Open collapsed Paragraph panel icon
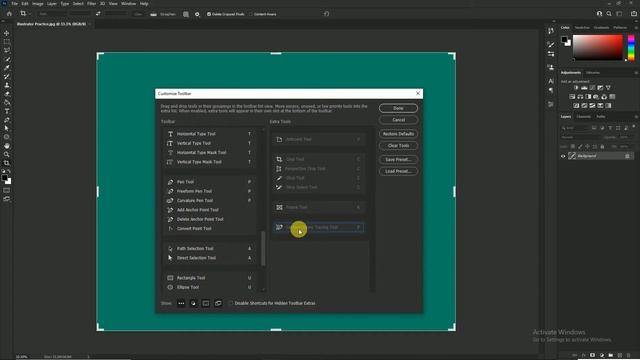Image resolution: width=640 pixels, height=360 pixels. click(x=551, y=90)
